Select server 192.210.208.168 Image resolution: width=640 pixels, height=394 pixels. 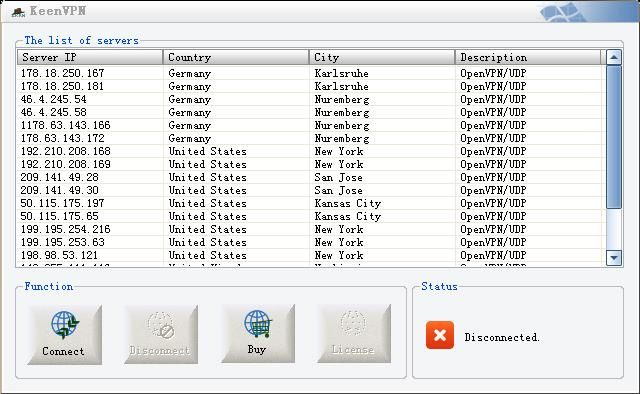click(x=309, y=151)
